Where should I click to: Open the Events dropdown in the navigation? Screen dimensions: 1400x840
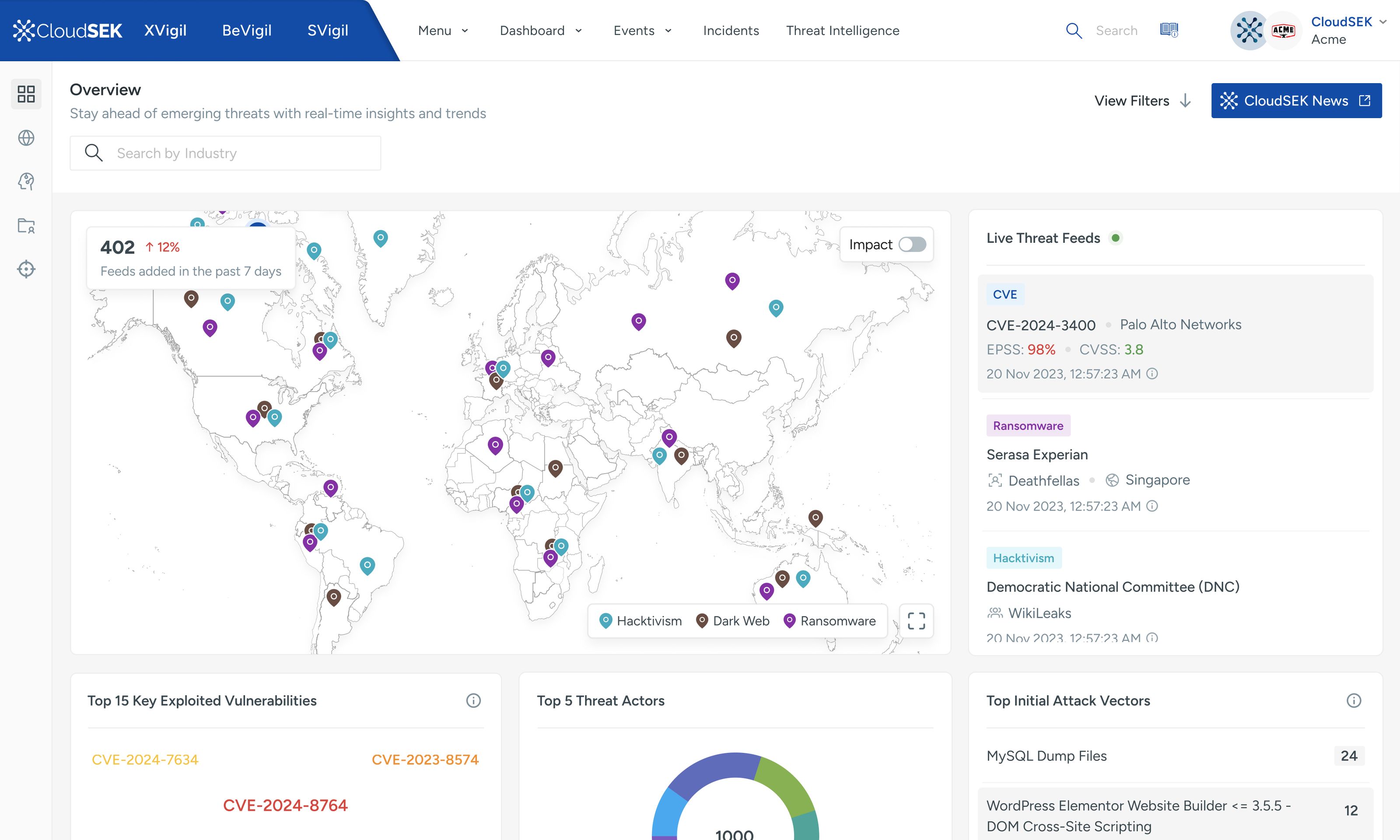point(642,31)
